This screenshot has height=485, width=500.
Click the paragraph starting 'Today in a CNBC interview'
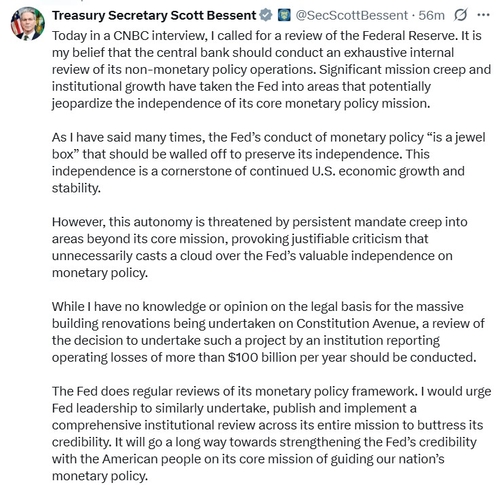tap(271, 69)
